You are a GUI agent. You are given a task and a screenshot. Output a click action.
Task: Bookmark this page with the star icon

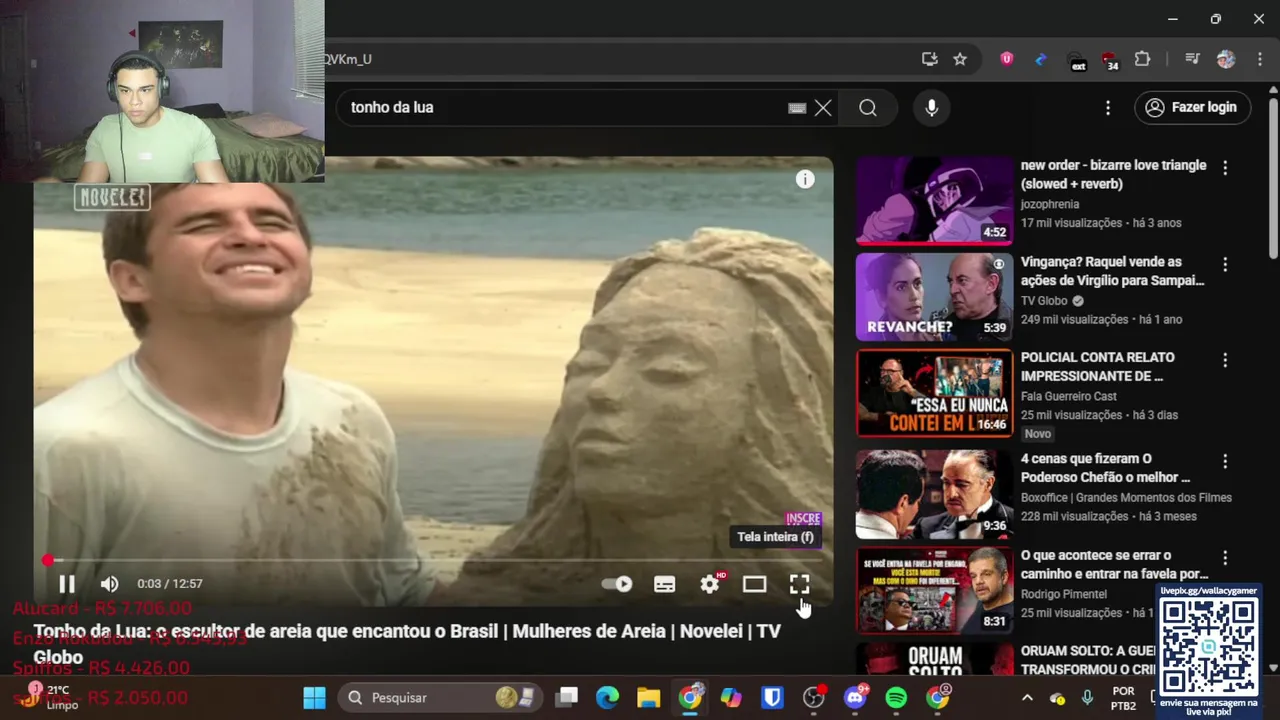[x=960, y=59]
